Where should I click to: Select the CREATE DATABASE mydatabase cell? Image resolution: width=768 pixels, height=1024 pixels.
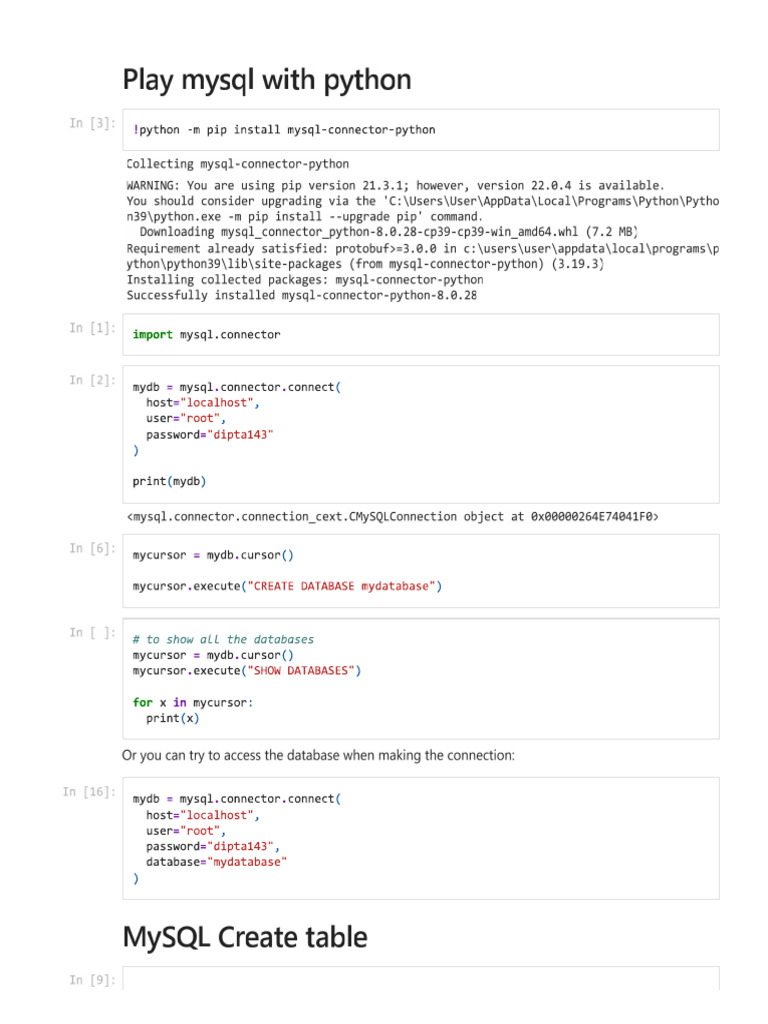(421, 571)
